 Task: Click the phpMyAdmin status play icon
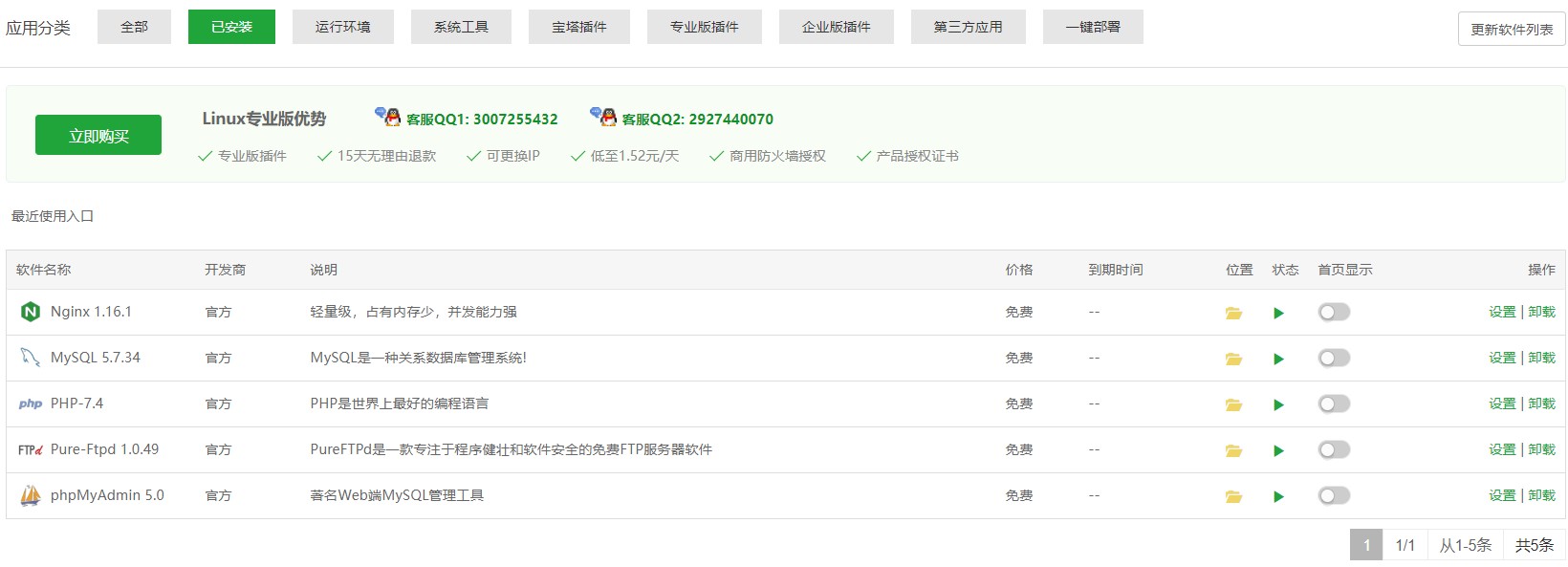(x=1278, y=496)
